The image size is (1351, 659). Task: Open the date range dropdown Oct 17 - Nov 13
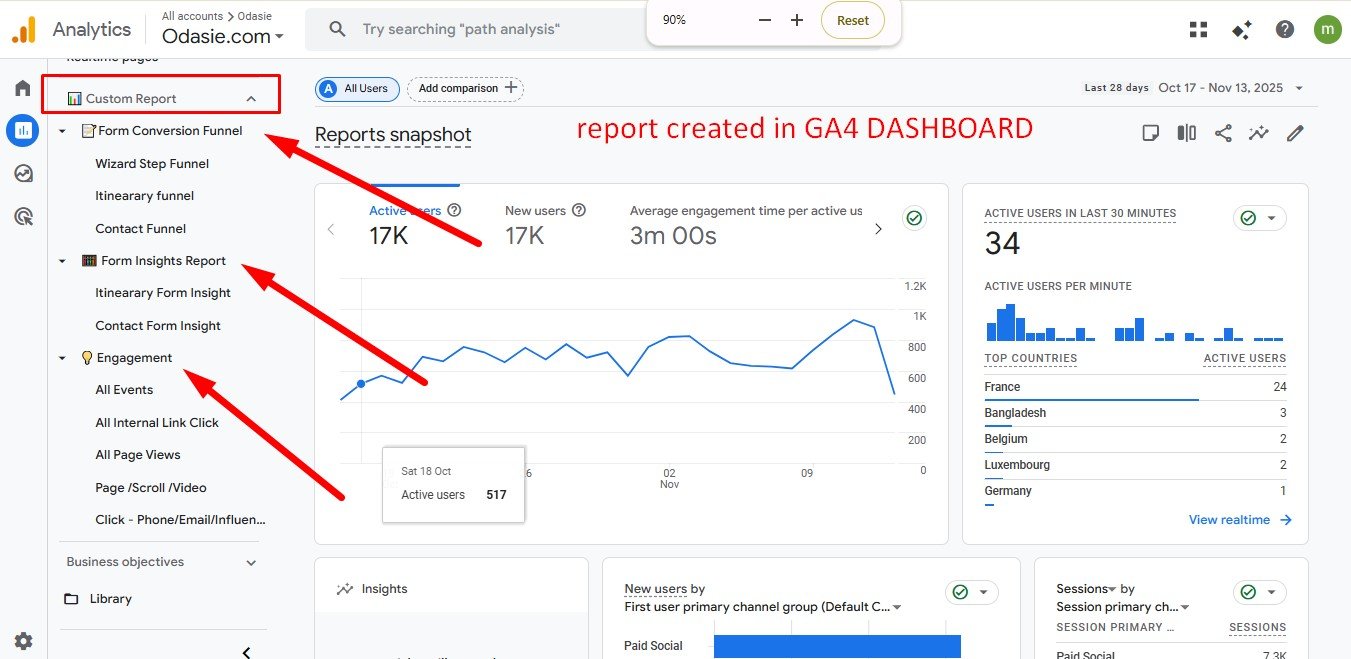pos(1231,88)
